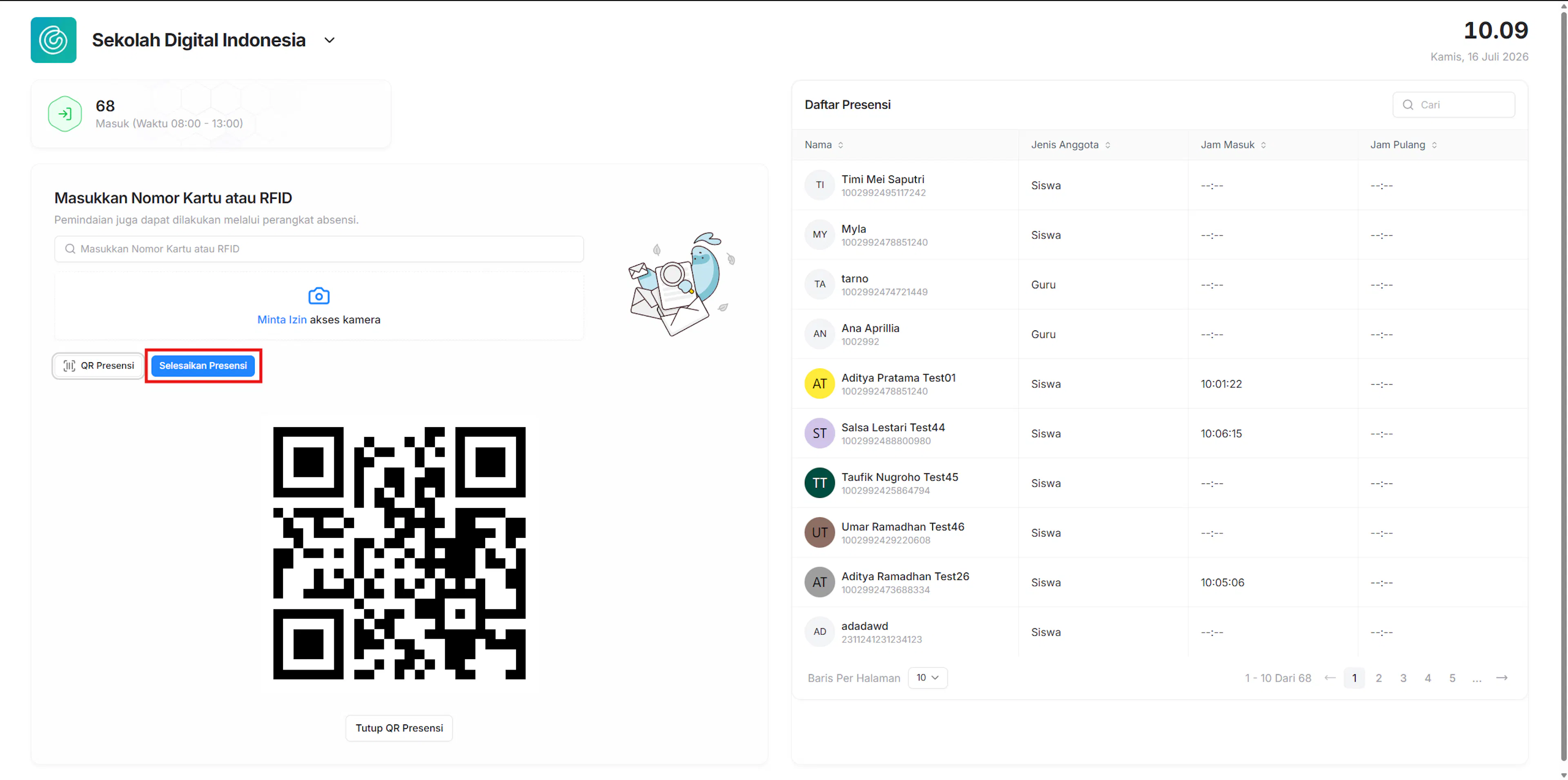Focus the Cari search field
This screenshot has width=1568, height=780.
1454,105
